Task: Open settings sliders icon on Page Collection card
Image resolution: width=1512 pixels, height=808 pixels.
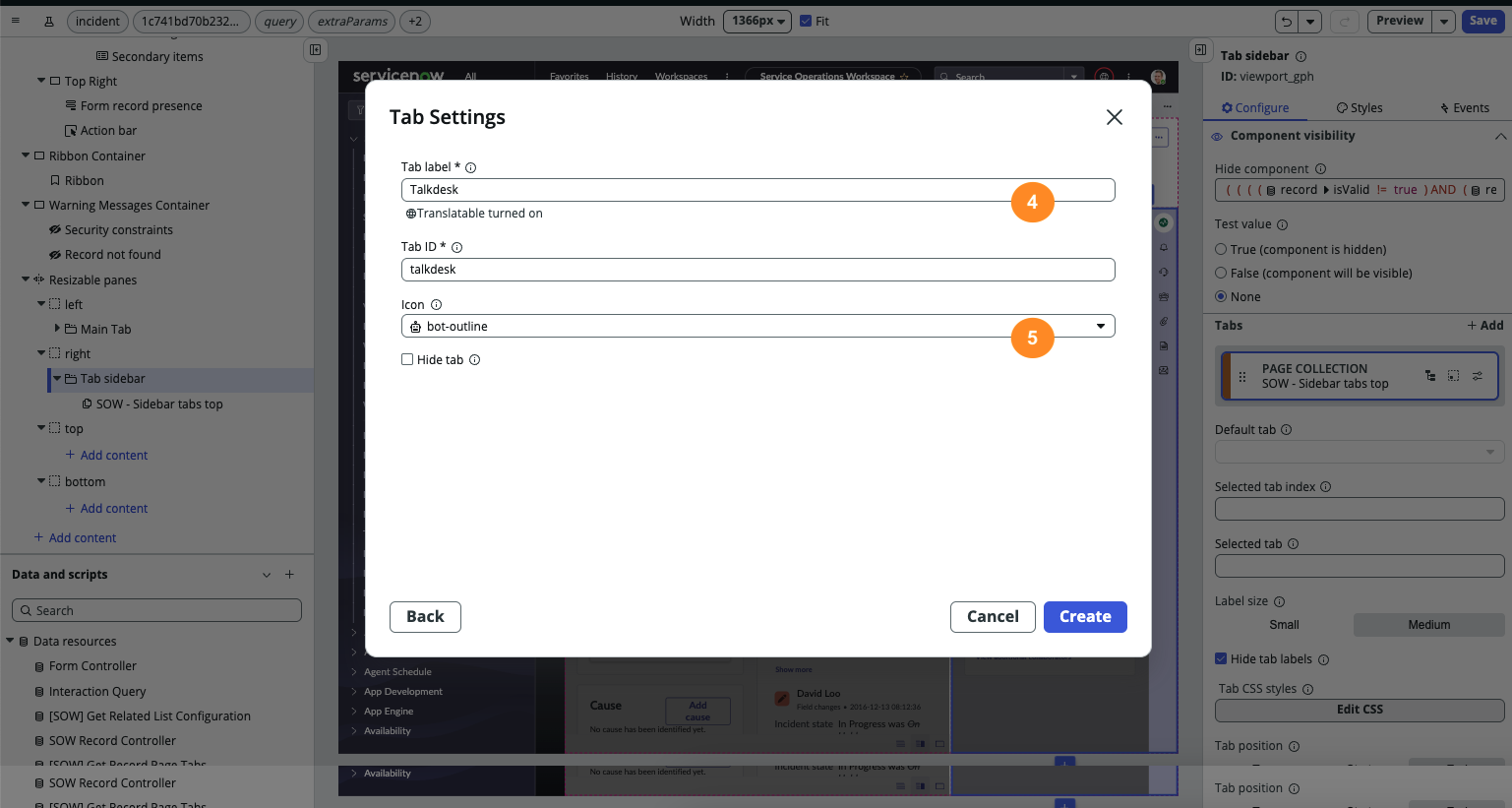Action: [1478, 376]
